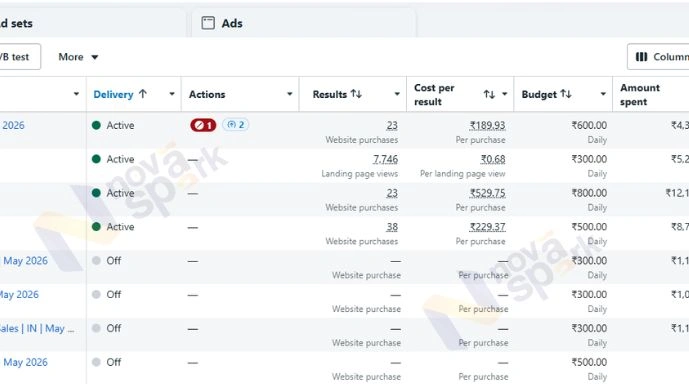Image resolution: width=689 pixels, height=384 pixels.
Task: Open the More dropdown menu
Action: 78,57
